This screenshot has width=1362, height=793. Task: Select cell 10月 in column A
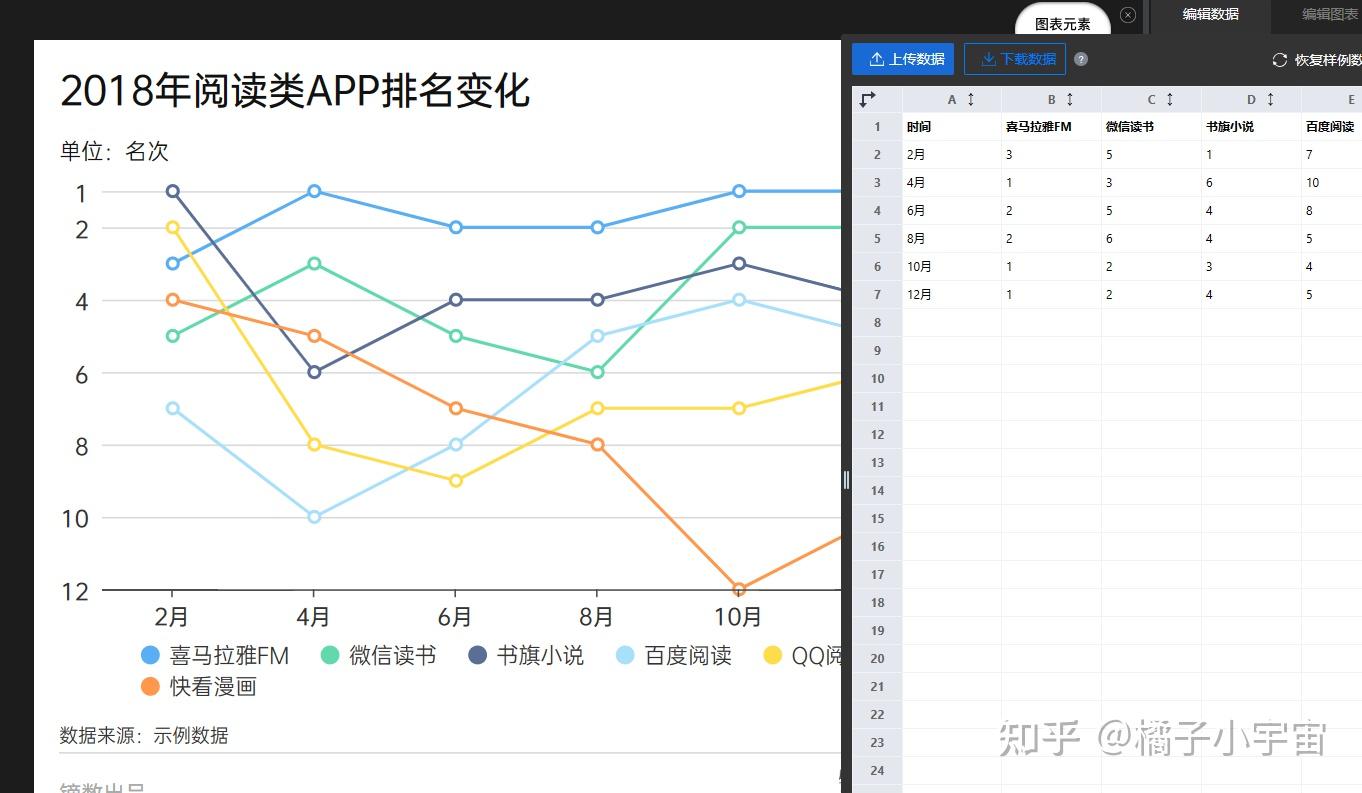[x=951, y=267]
